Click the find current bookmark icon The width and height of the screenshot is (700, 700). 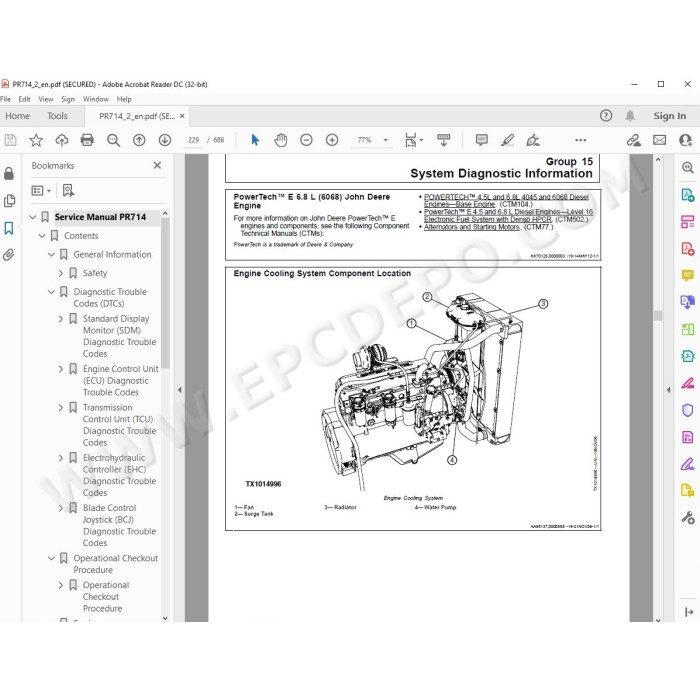pos(68,191)
